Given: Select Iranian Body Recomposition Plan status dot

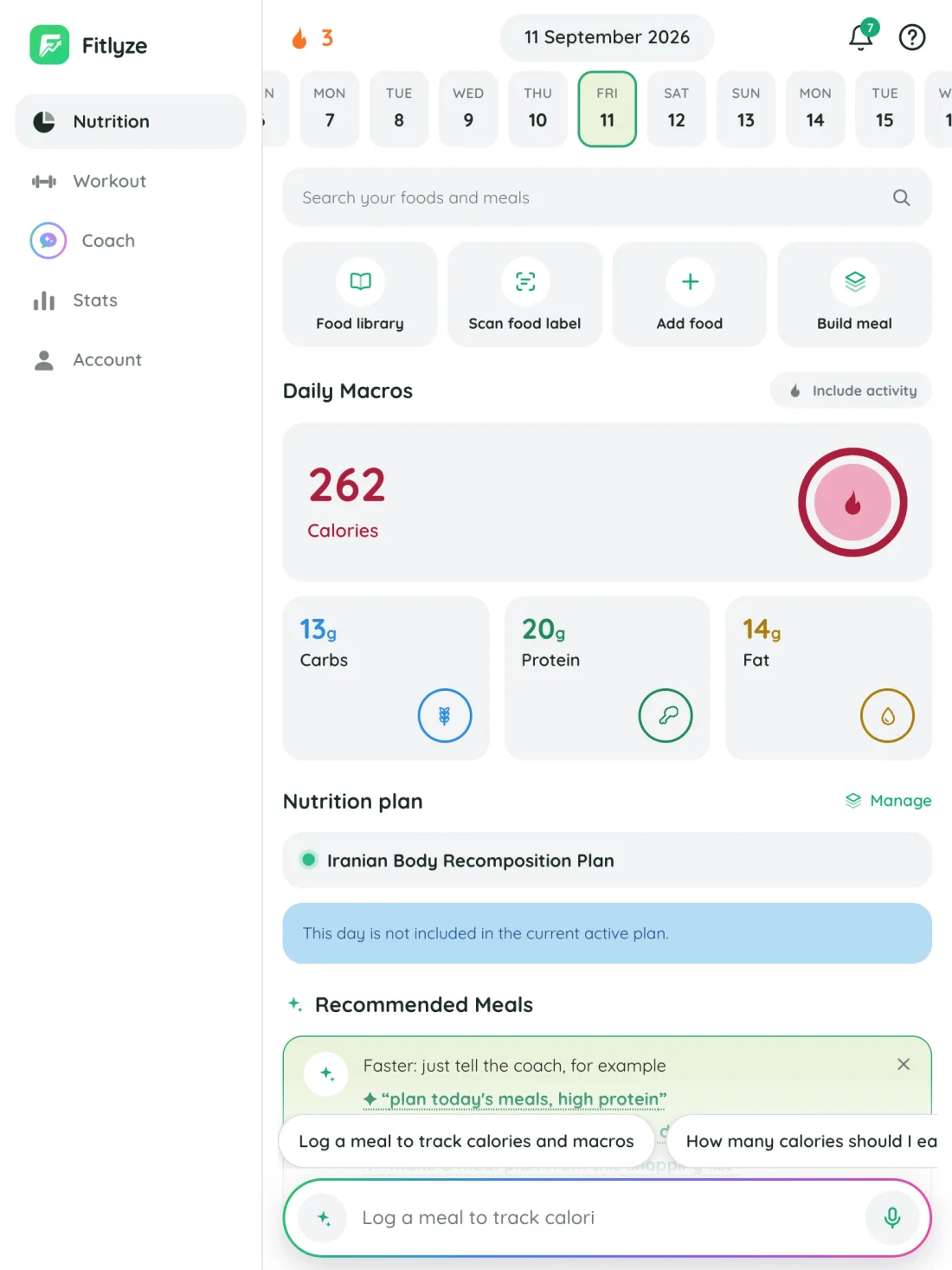Looking at the screenshot, I should (x=308, y=860).
